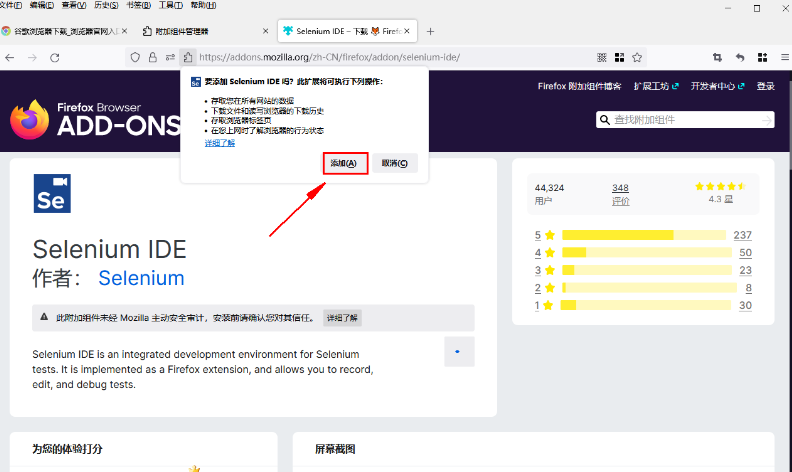Click the crop screenshot toolbar icon
792x472 pixels.
coord(717,58)
